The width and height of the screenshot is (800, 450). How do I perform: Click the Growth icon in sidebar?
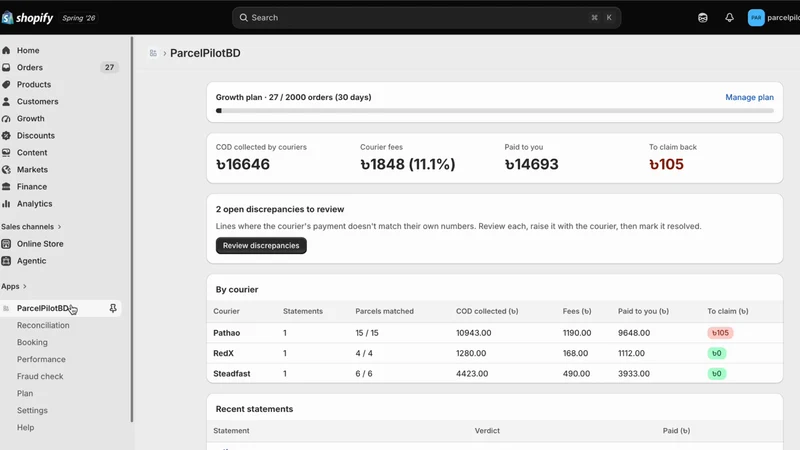[x=6, y=118]
